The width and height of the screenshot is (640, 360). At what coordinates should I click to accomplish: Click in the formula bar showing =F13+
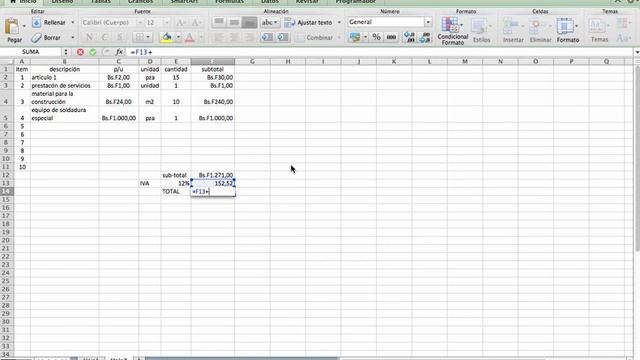click(x=380, y=52)
